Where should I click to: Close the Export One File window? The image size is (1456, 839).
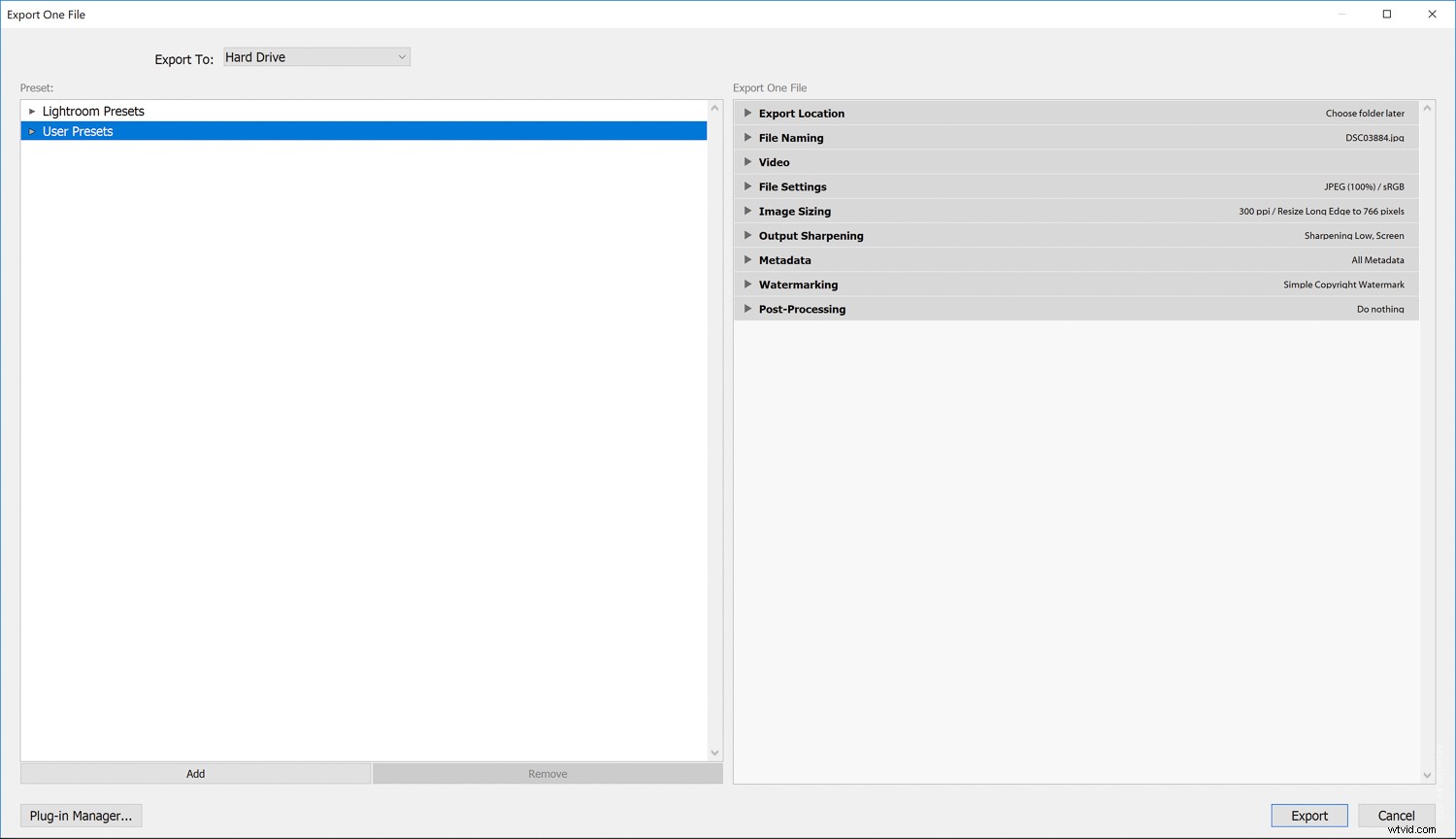[1432, 14]
